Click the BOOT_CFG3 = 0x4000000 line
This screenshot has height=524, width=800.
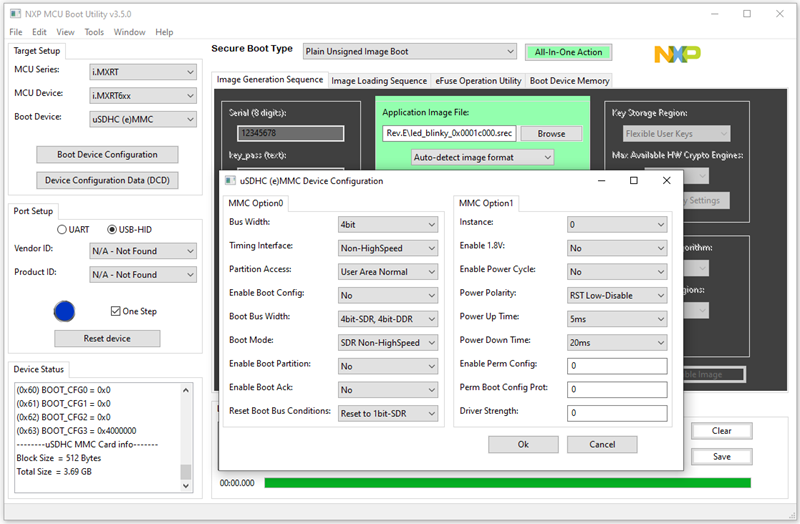[x=77, y=431]
